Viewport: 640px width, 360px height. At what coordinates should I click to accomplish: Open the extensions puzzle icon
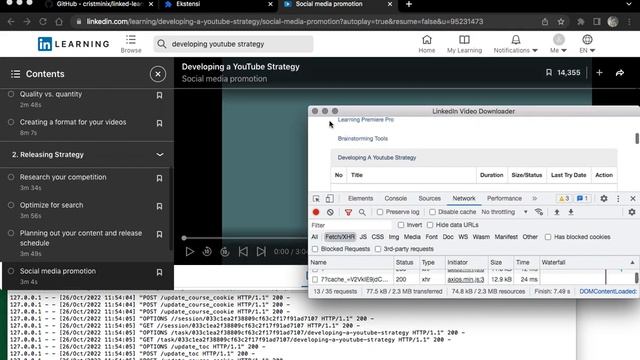pos(580,22)
